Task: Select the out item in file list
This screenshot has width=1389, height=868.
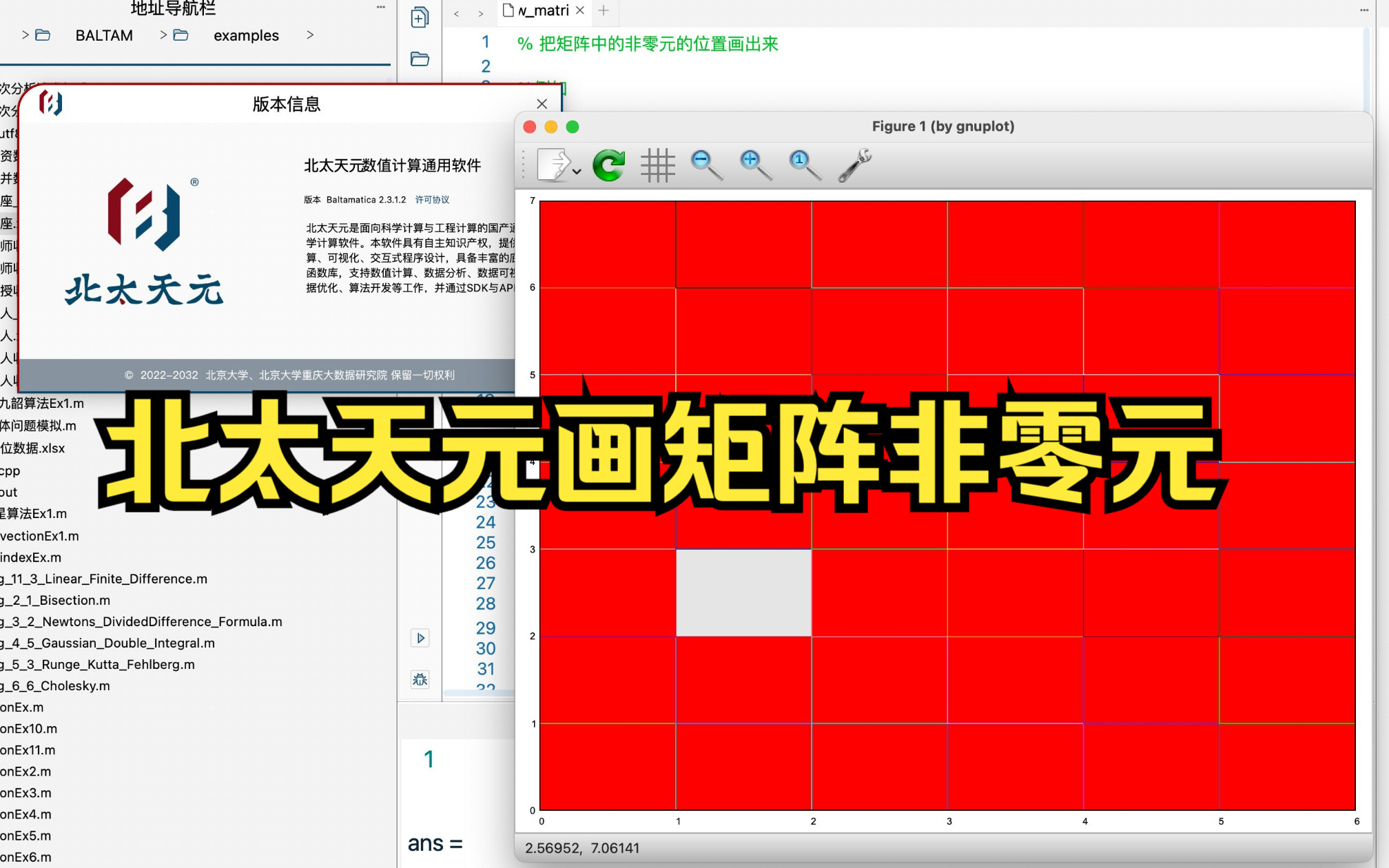Action: (9, 492)
